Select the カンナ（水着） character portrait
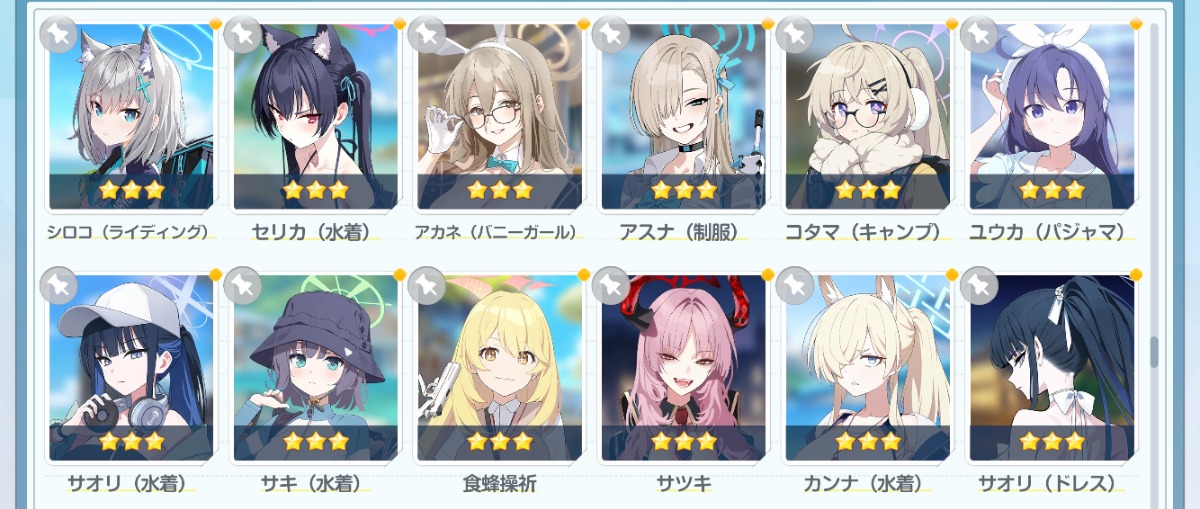Screen dimensions: 1200x509 (867, 368)
